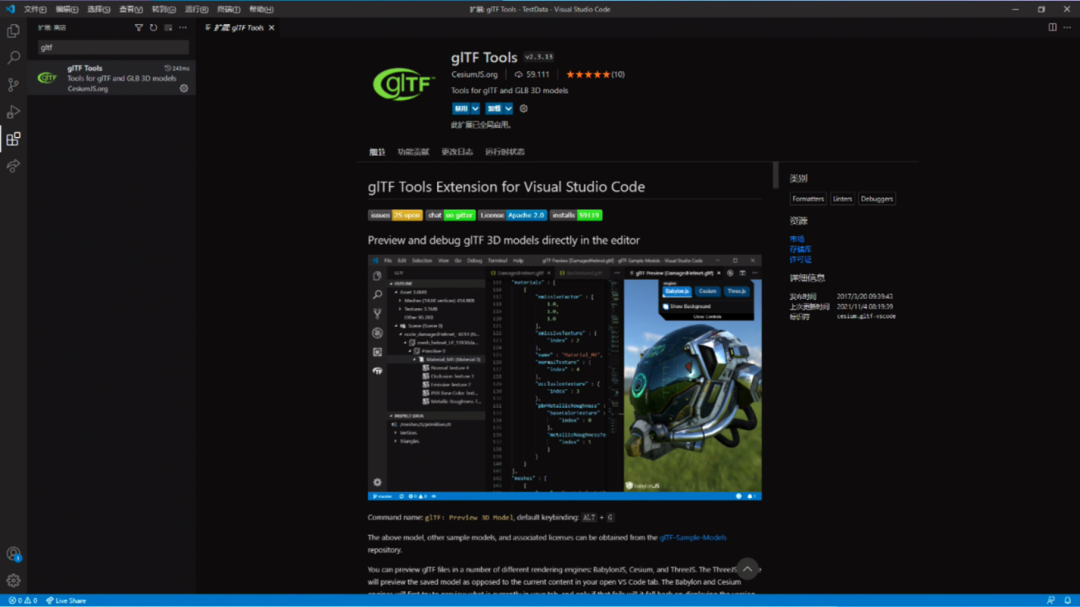Viewport: 1080px width, 607px height.
Task: Open the Uninstall dropdown arrow
Action: 508,109
